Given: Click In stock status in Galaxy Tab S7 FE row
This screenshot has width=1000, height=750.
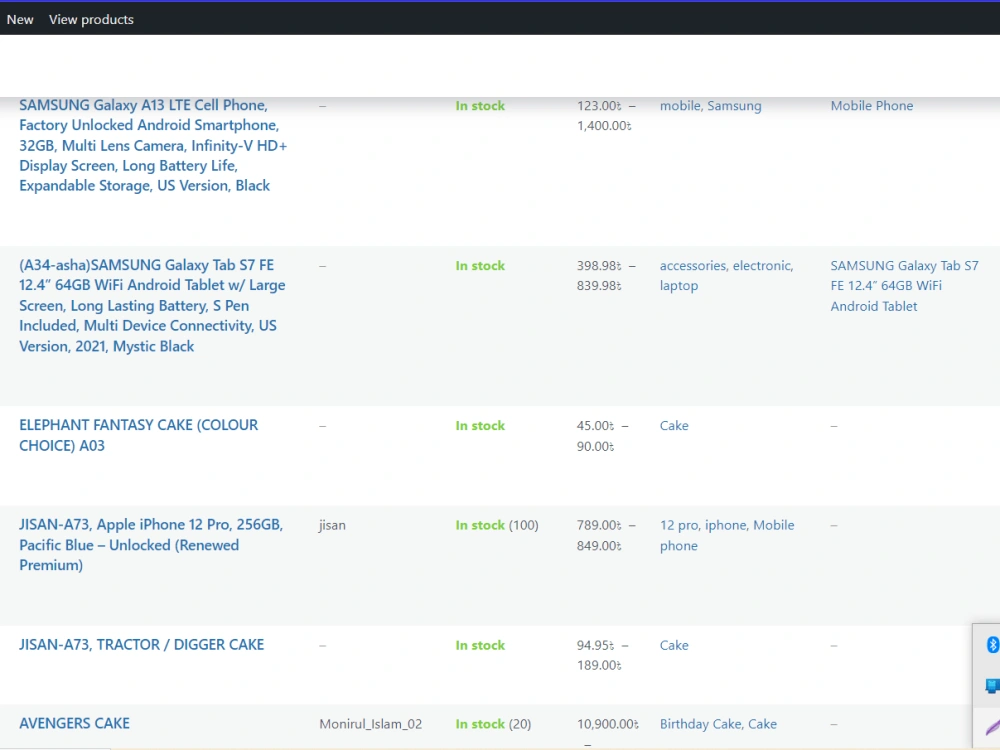Looking at the screenshot, I should click(480, 266).
